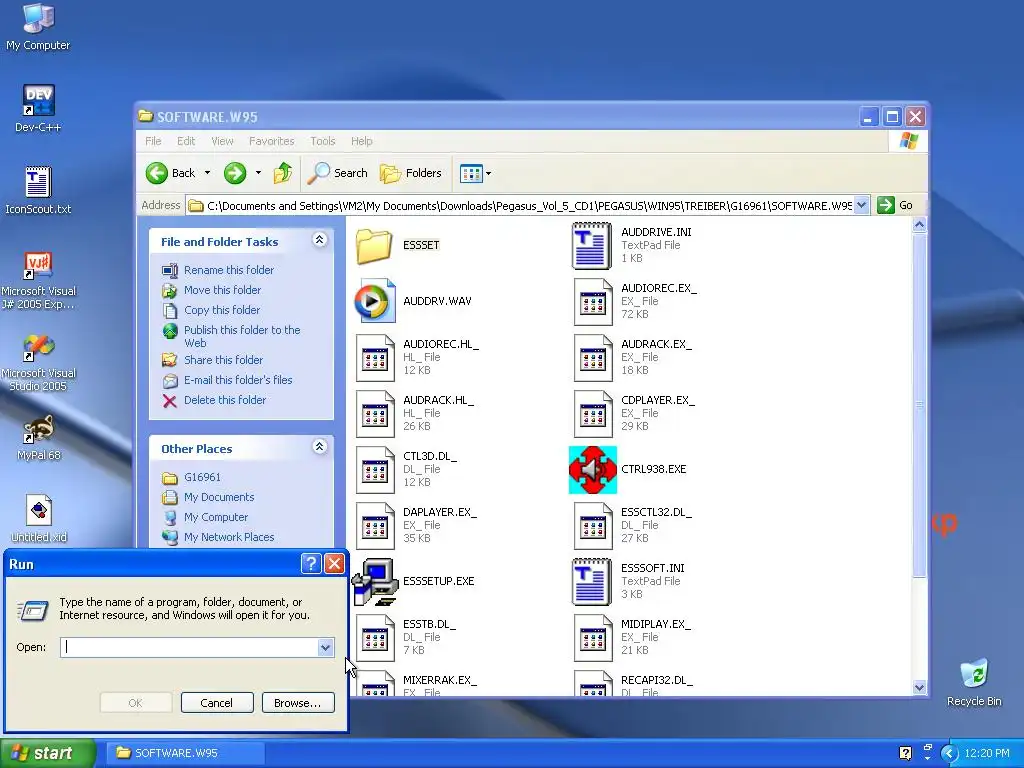Select the My Computer desktop icon
This screenshot has height=768, width=1024.
coord(38,27)
